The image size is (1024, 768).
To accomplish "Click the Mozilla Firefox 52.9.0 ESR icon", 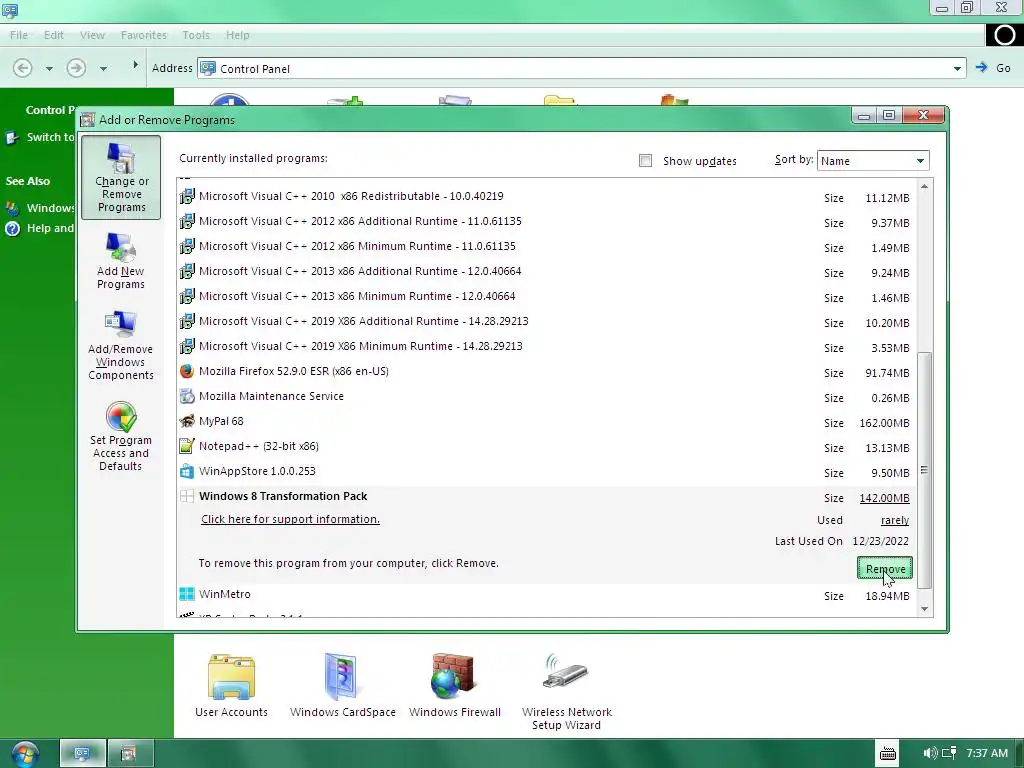I will coord(187,372).
